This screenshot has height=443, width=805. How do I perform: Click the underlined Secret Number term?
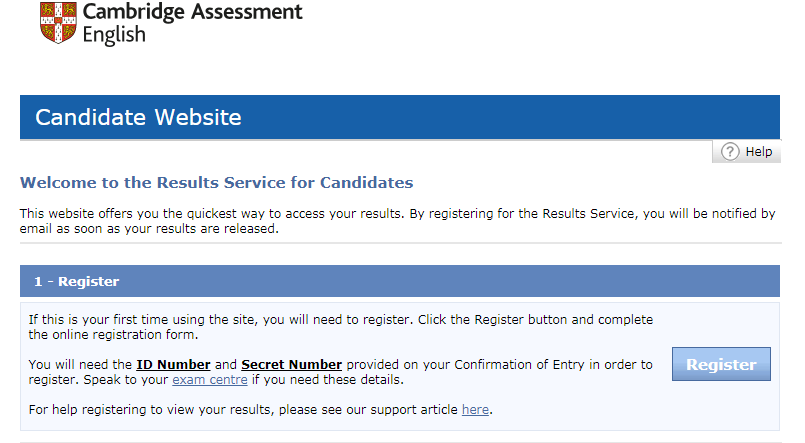coord(292,364)
